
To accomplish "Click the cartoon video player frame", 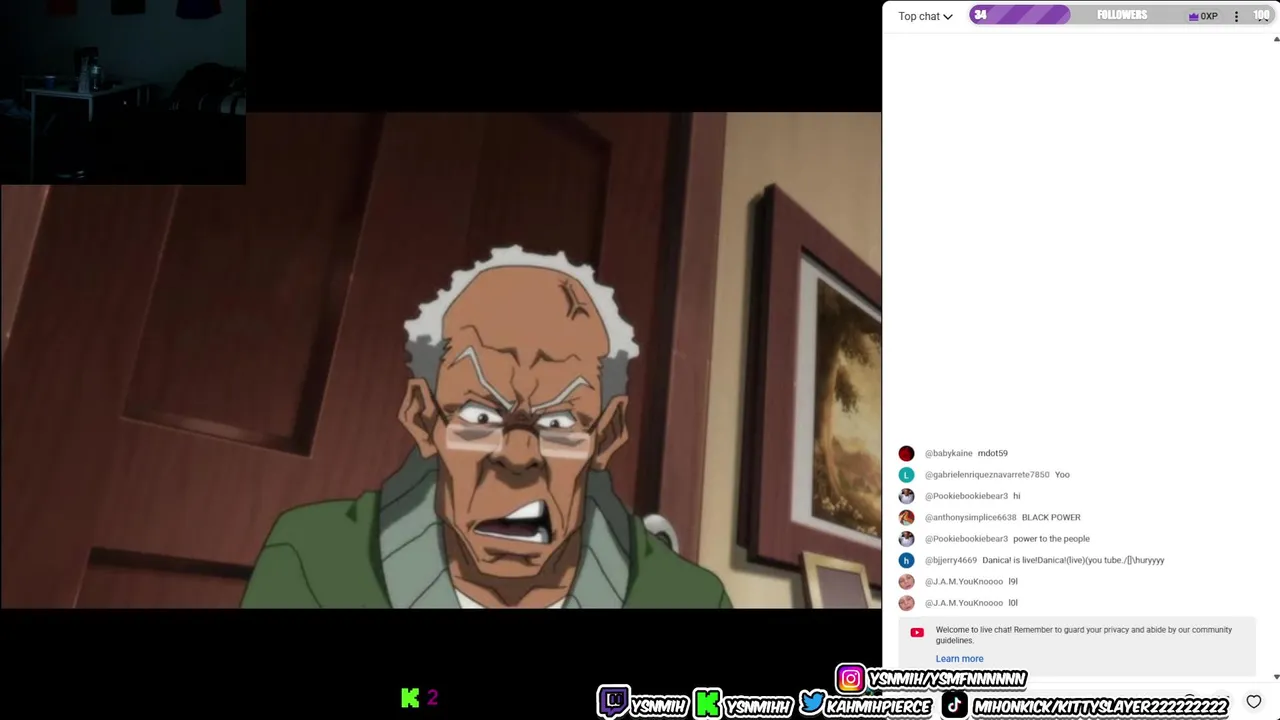I will pyautogui.click(x=440, y=360).
